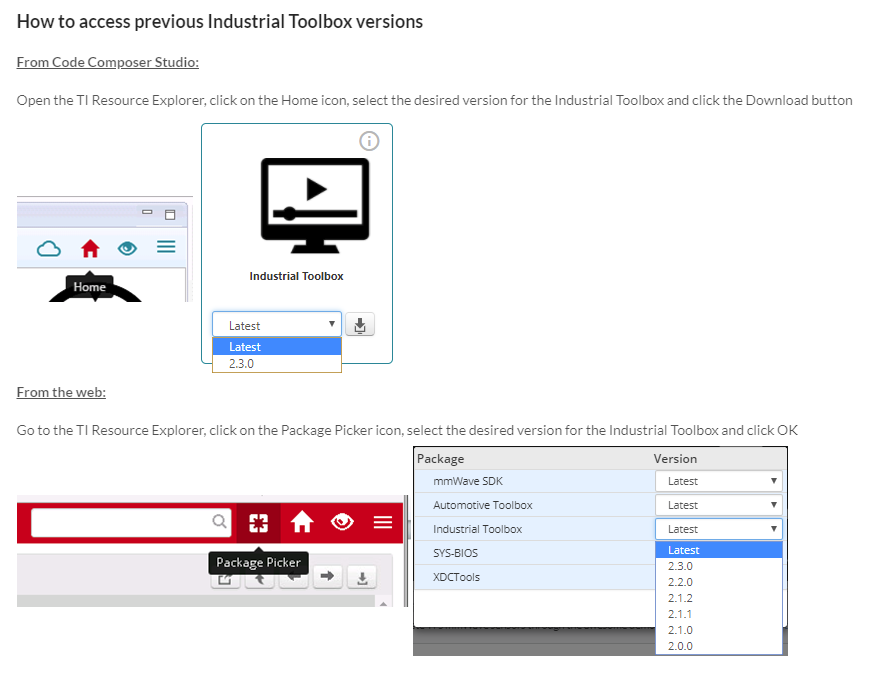Image resolution: width=885 pixels, height=677 pixels.
Task: Open the white hamburger menu in red toolbar
Action: [383, 522]
